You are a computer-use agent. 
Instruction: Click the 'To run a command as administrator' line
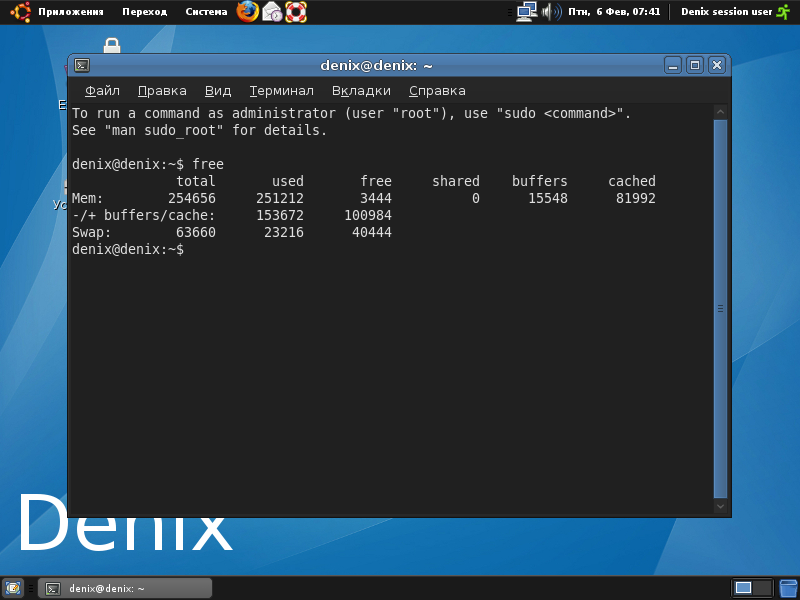[352, 113]
